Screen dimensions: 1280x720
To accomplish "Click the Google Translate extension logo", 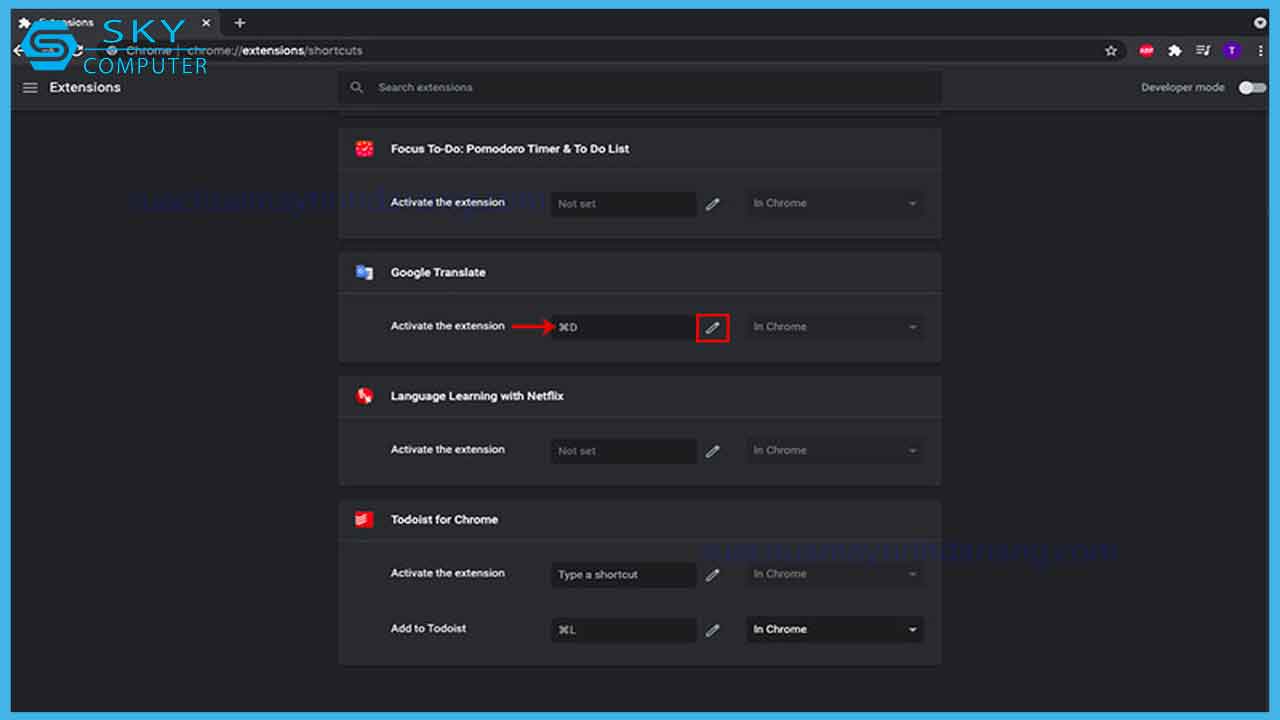I will pos(364,272).
